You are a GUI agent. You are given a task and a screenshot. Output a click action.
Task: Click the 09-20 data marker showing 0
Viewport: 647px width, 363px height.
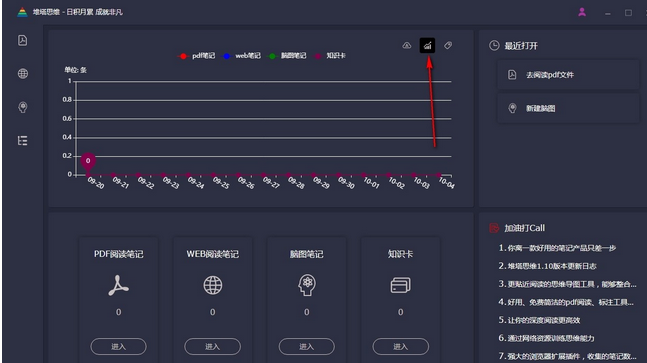pyautogui.click(x=88, y=162)
